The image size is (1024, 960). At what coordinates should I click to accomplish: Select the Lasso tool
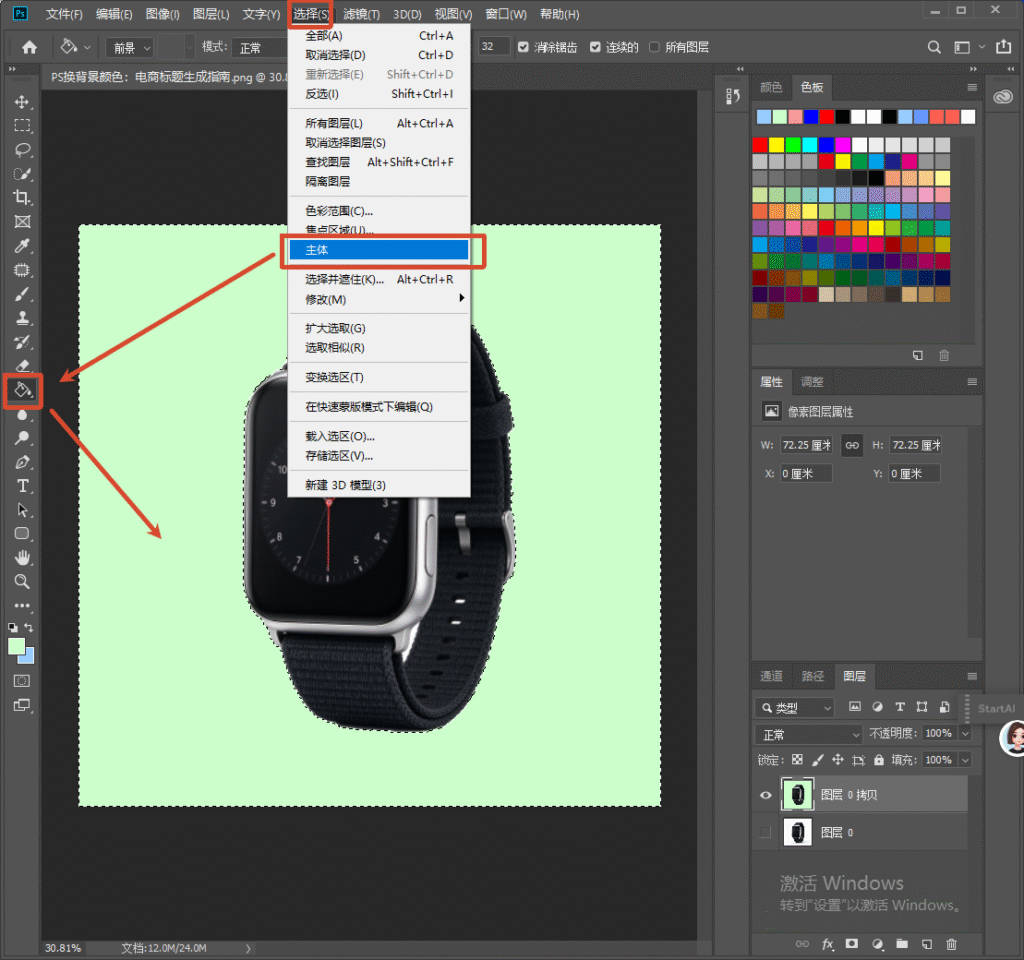pyautogui.click(x=22, y=150)
